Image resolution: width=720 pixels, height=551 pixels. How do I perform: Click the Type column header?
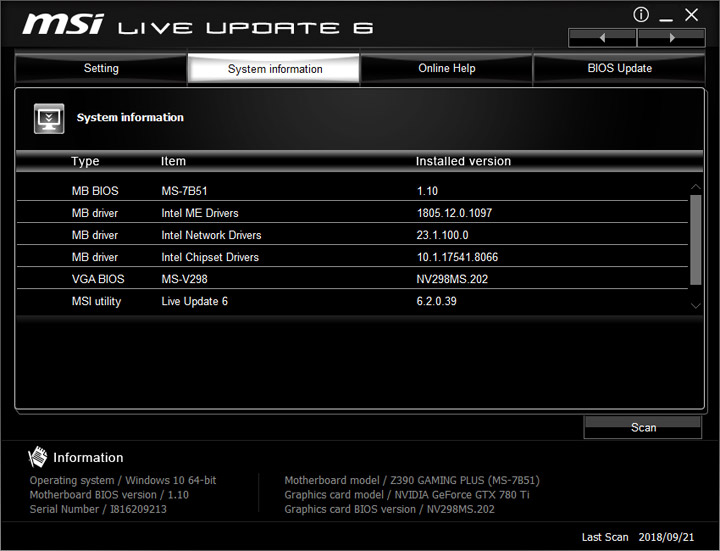85,161
